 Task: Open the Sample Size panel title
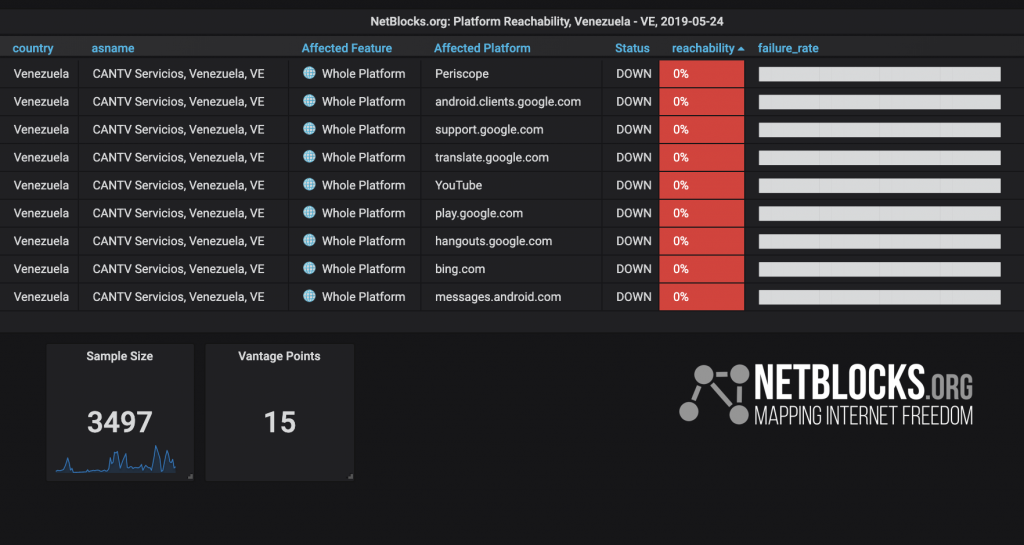pyautogui.click(x=120, y=356)
